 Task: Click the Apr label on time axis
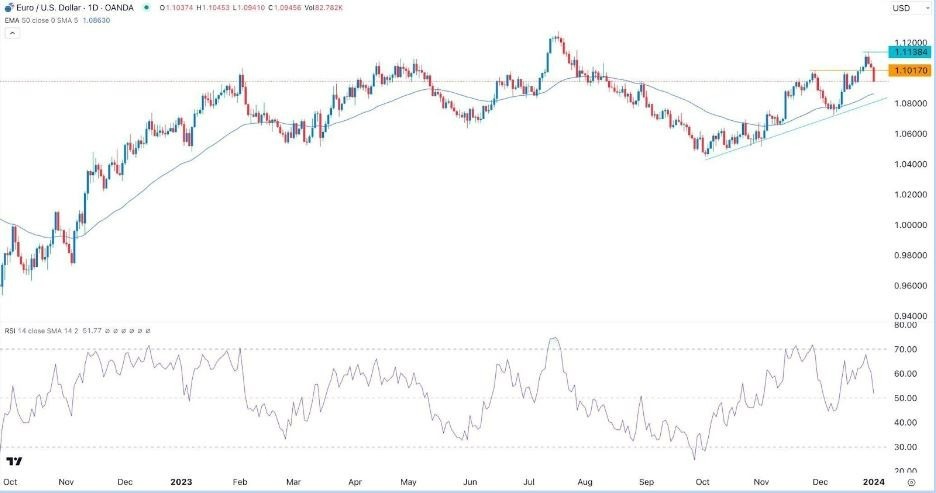tap(355, 482)
